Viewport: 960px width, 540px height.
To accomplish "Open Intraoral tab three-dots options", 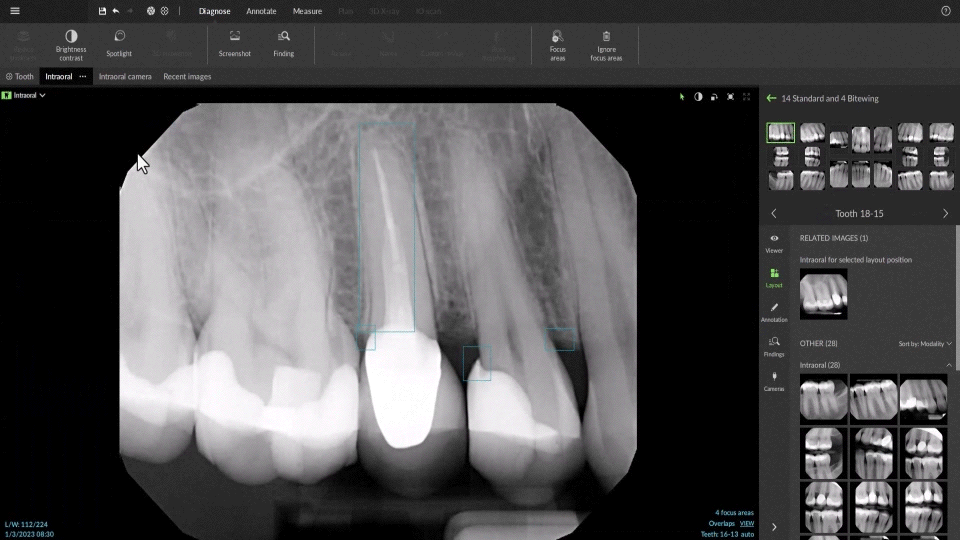I will pyautogui.click(x=83, y=77).
